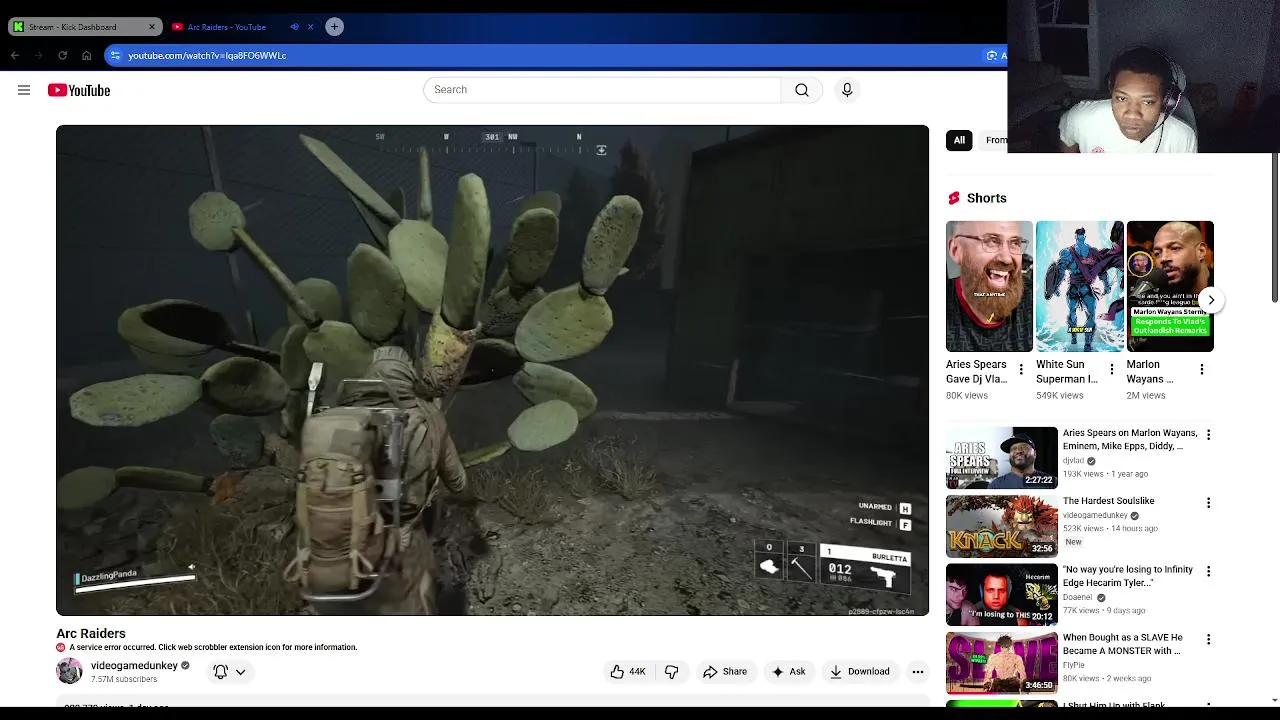Open videogamedunkey channel name link
1280x720 pixels.
[134, 665]
